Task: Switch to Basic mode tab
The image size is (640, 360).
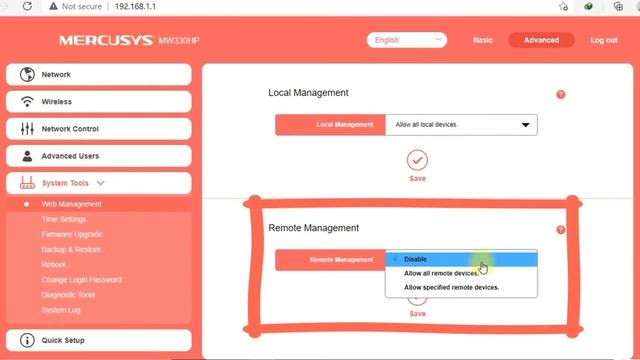Action: pos(483,40)
